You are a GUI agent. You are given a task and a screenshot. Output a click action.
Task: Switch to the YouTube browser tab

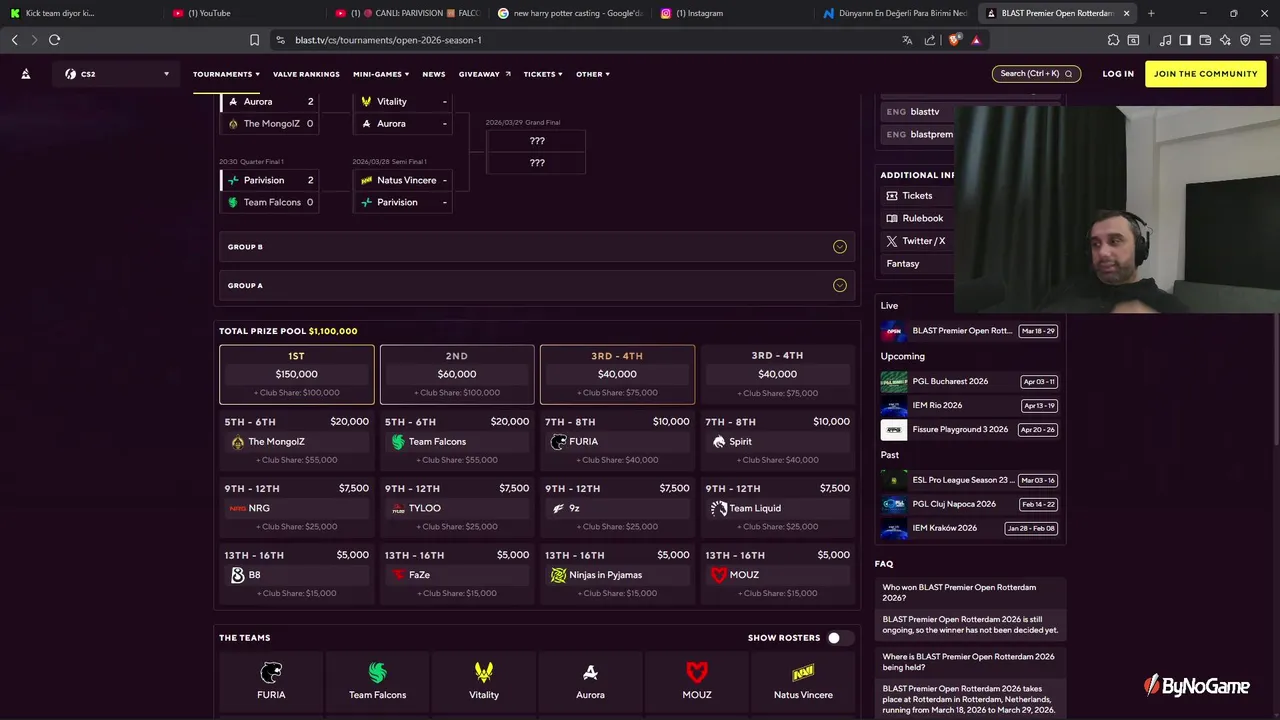(x=243, y=13)
